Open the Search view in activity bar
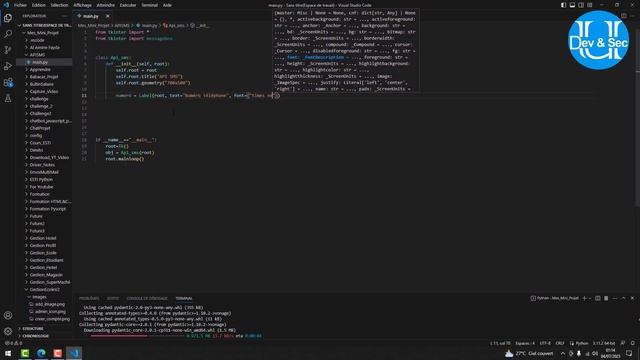The image size is (640, 360). (x=8, y=34)
